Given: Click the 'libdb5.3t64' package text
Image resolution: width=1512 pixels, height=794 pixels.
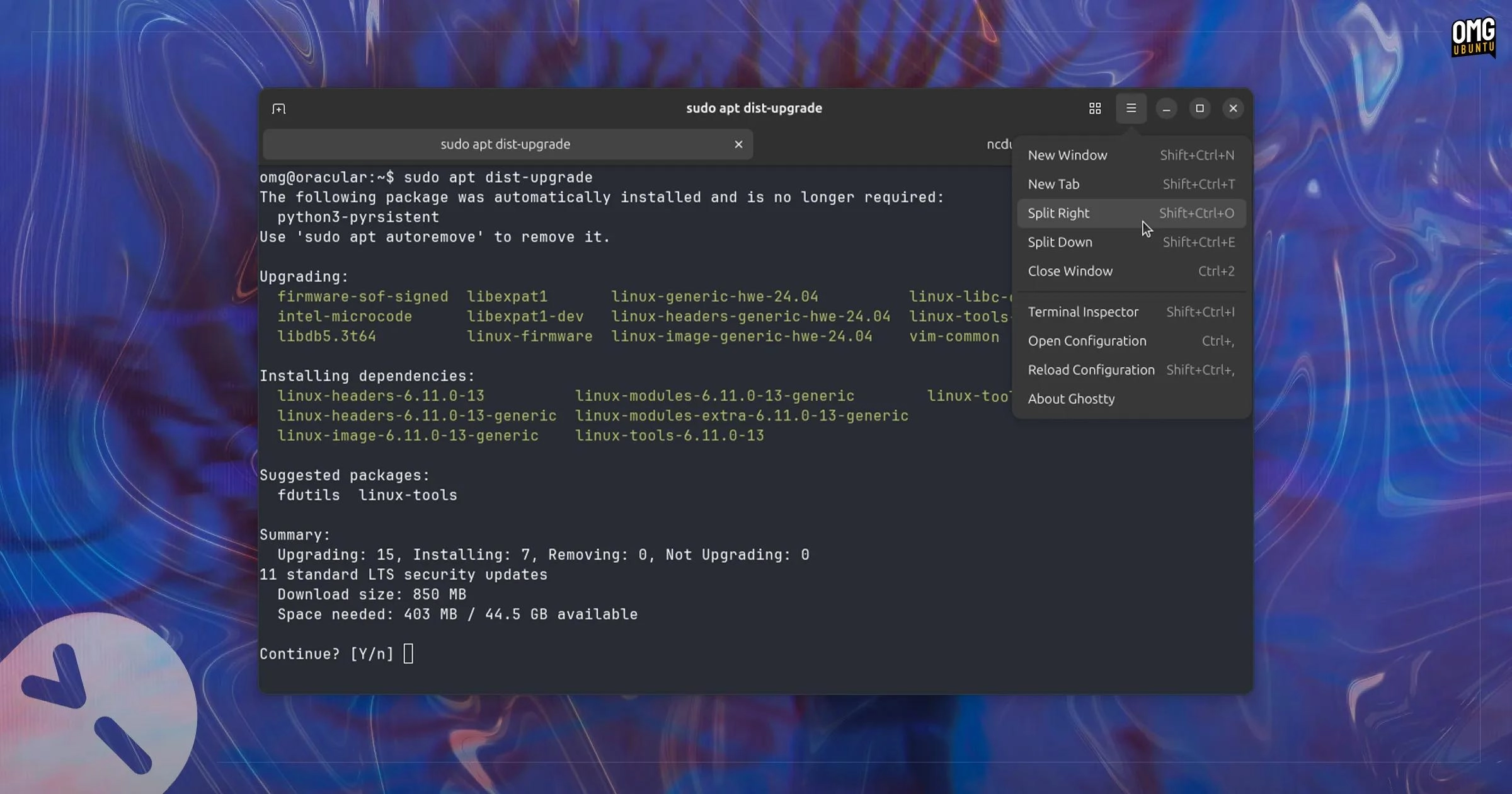Looking at the screenshot, I should point(326,337).
